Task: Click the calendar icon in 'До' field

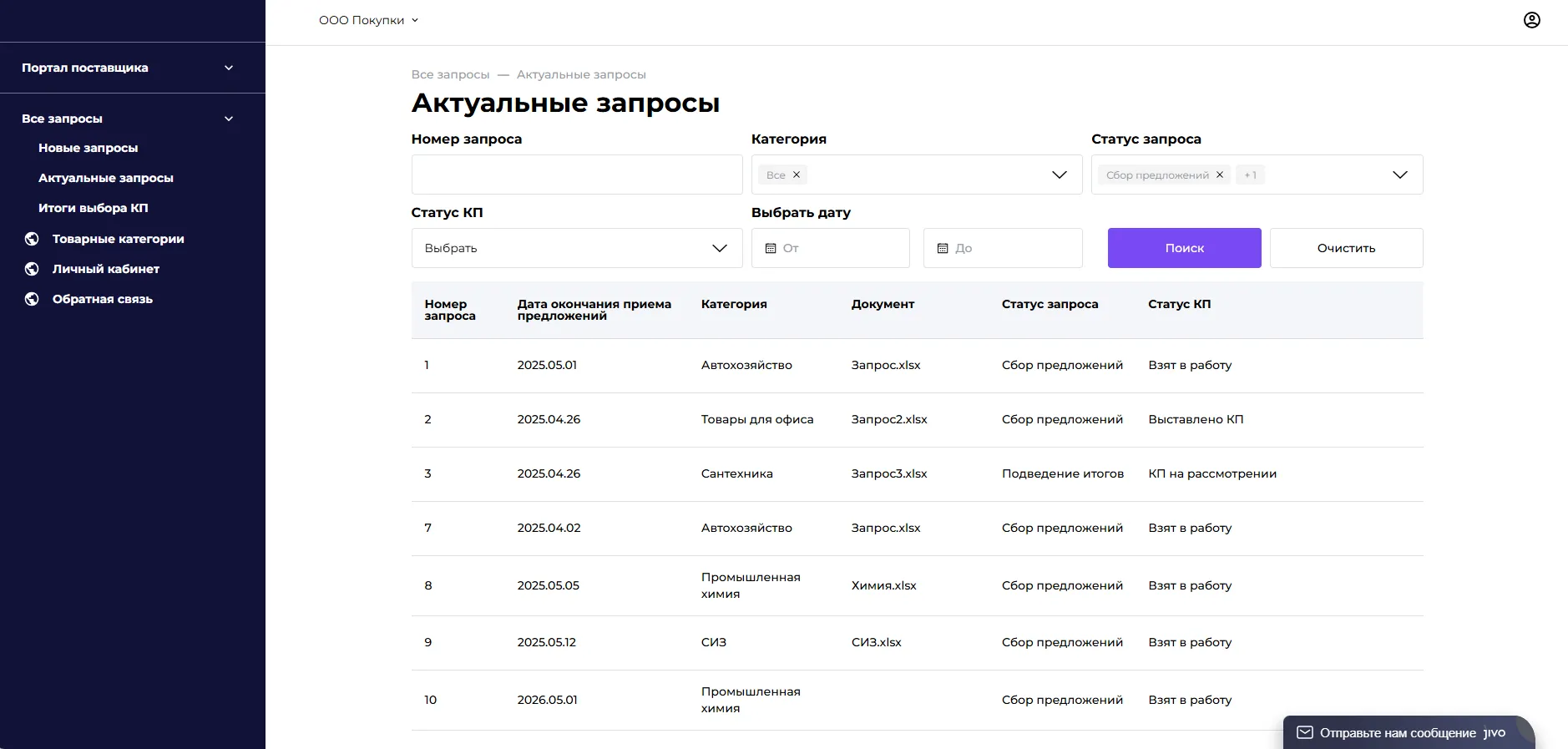Action: click(943, 248)
